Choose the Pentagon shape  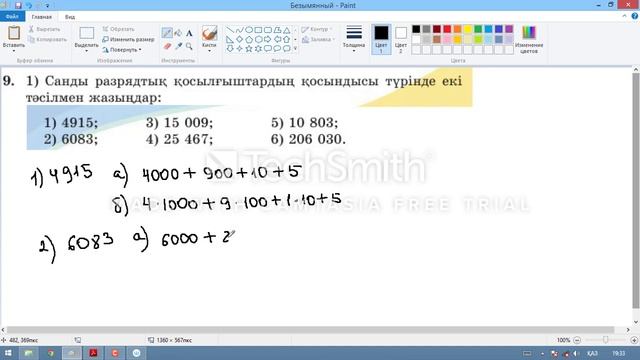coord(249,40)
